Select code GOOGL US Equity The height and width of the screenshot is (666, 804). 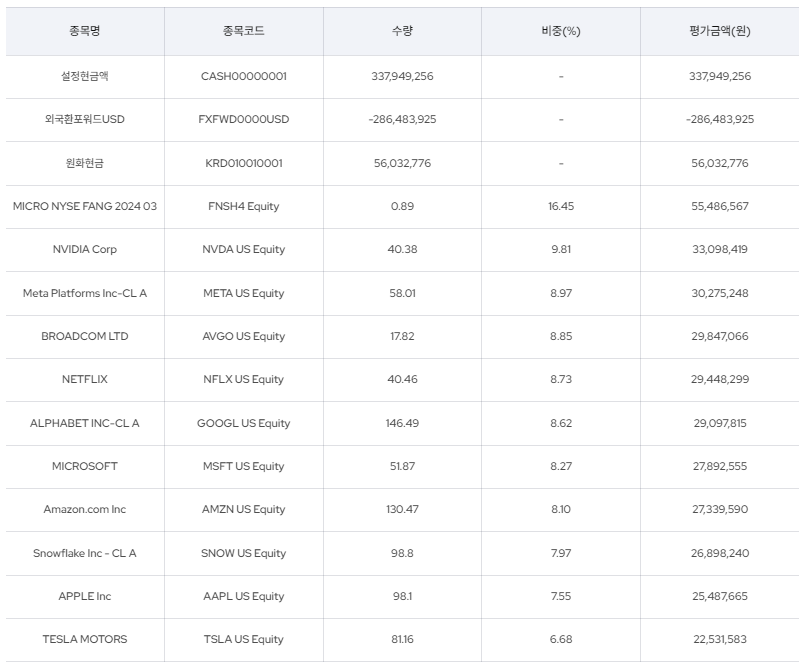[x=244, y=423]
